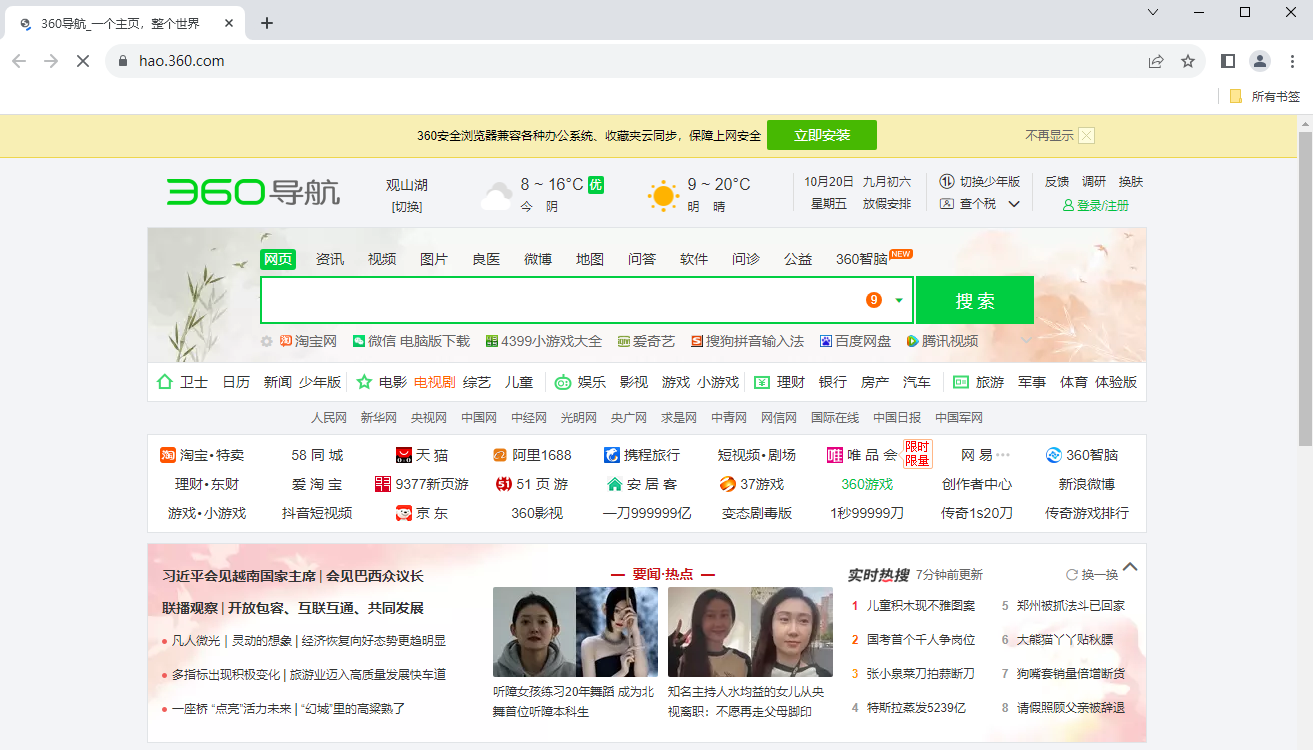Open 爱奇艺 shortcut link
Viewport: 1313px width, 750px height.
pos(646,341)
